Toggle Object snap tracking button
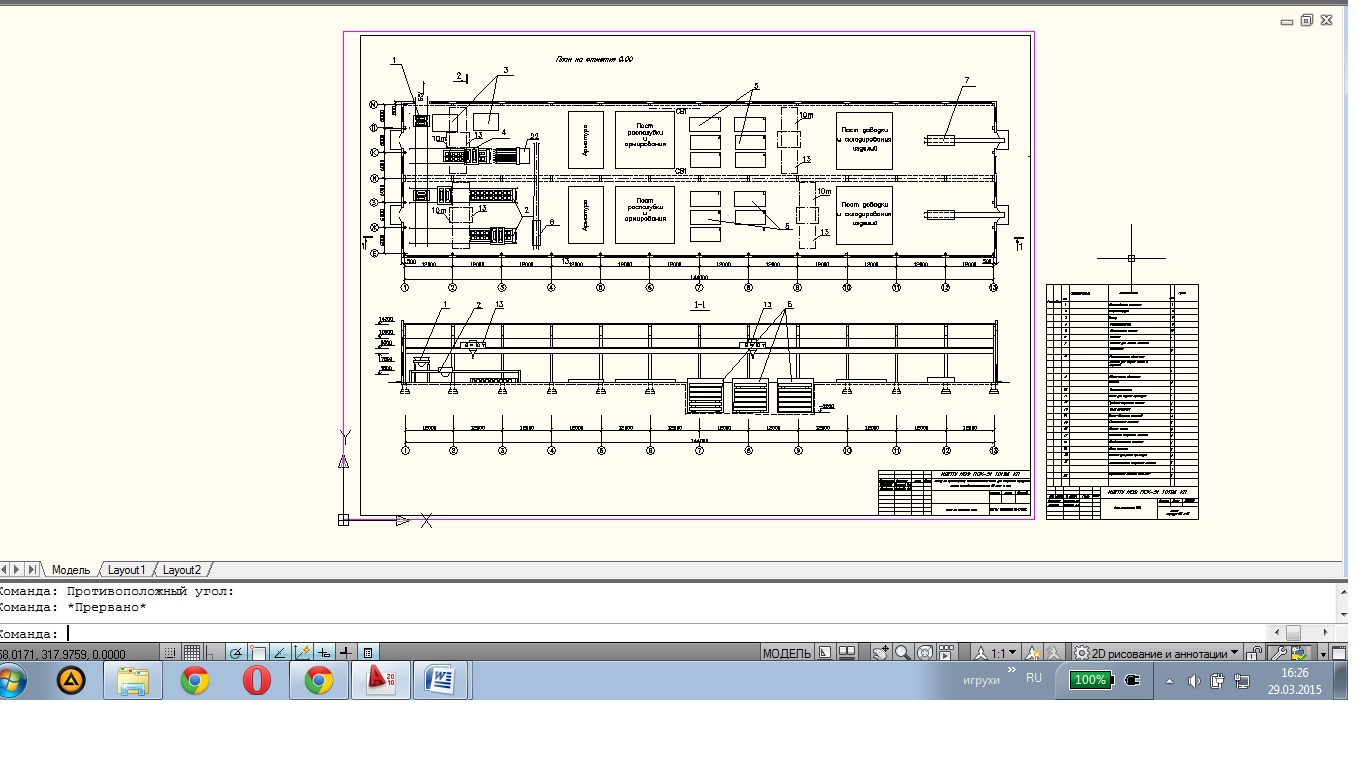 [x=280, y=653]
